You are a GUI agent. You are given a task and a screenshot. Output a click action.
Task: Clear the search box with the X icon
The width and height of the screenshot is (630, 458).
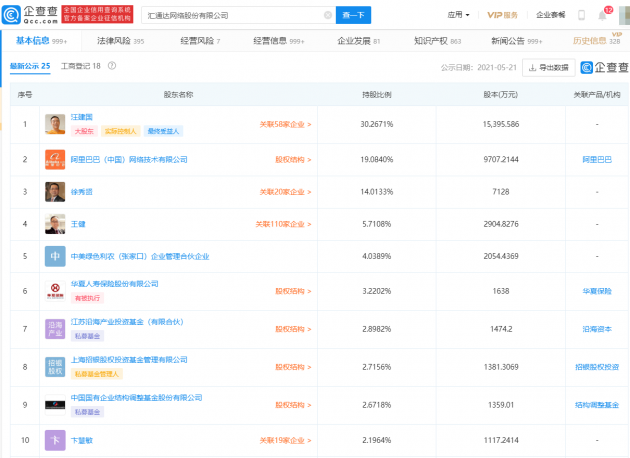328,15
